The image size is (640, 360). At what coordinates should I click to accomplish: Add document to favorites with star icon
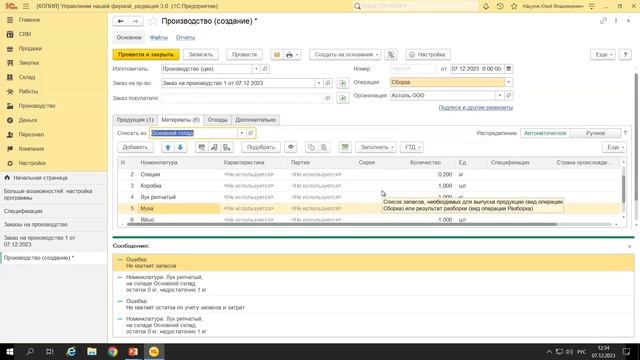click(x=153, y=21)
